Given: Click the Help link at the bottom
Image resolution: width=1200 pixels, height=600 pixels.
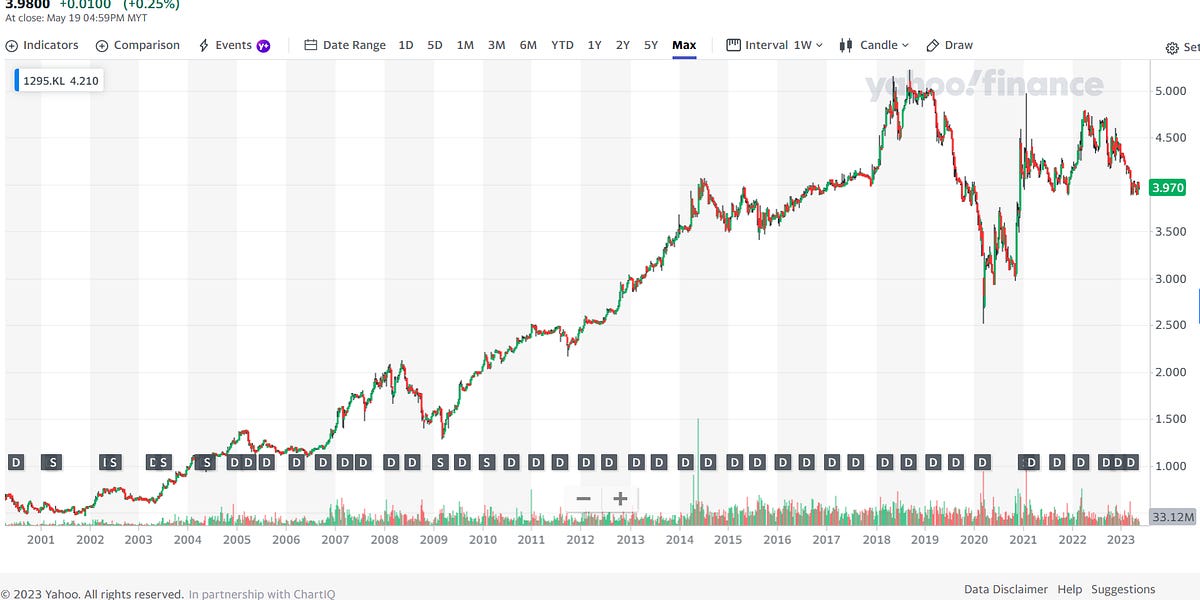Looking at the screenshot, I should tap(1069, 589).
